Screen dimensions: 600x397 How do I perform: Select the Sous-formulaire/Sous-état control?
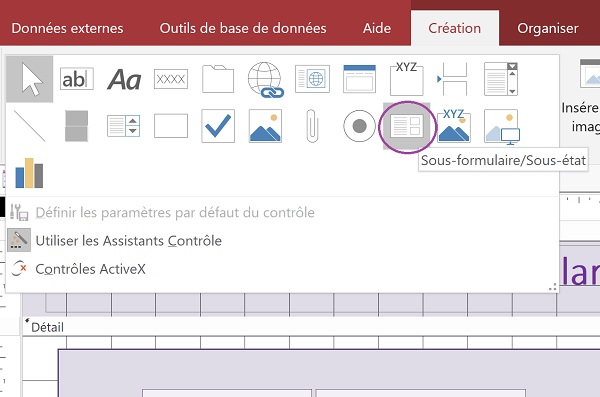point(407,126)
